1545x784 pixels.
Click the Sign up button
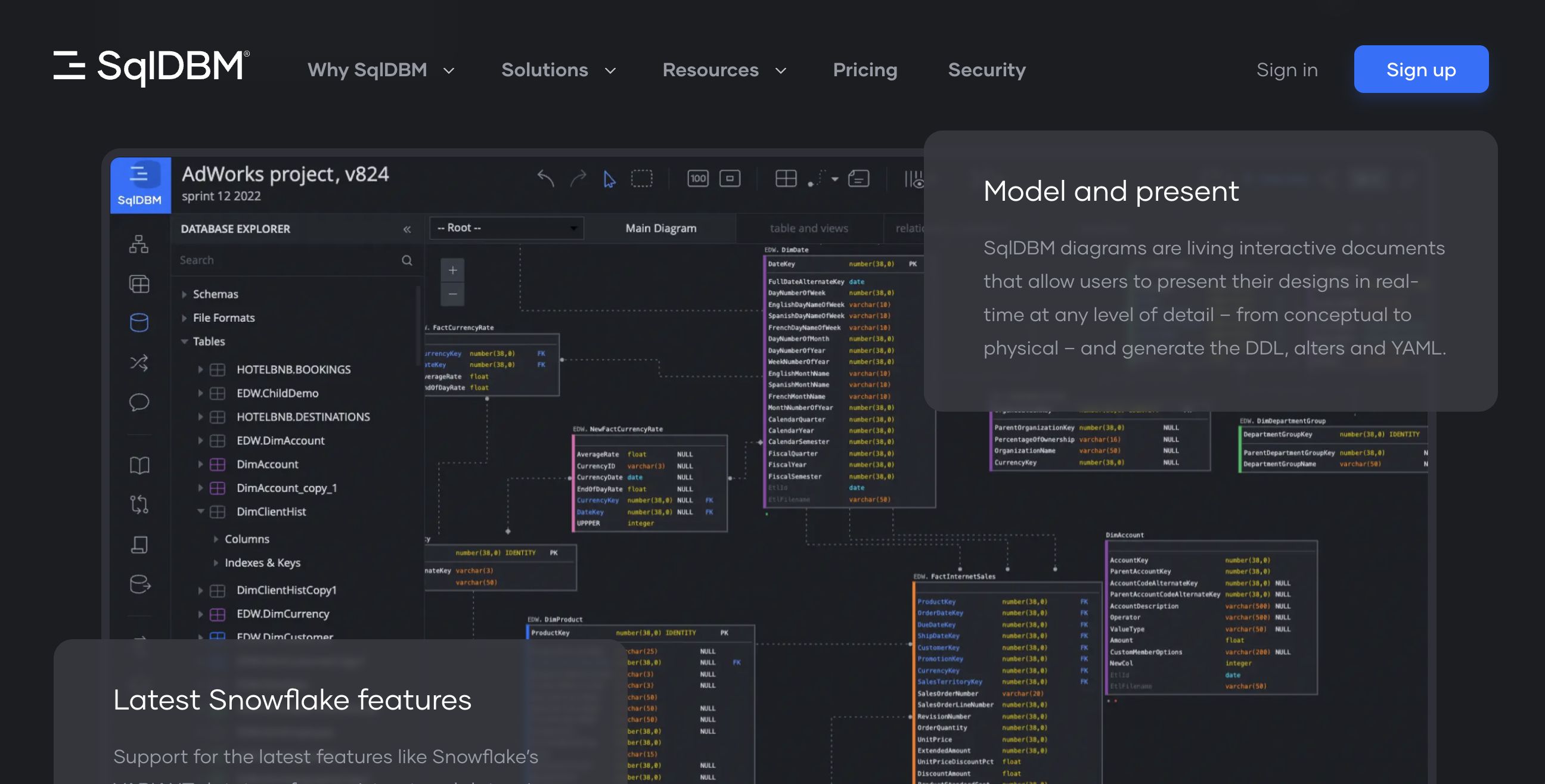[1422, 69]
